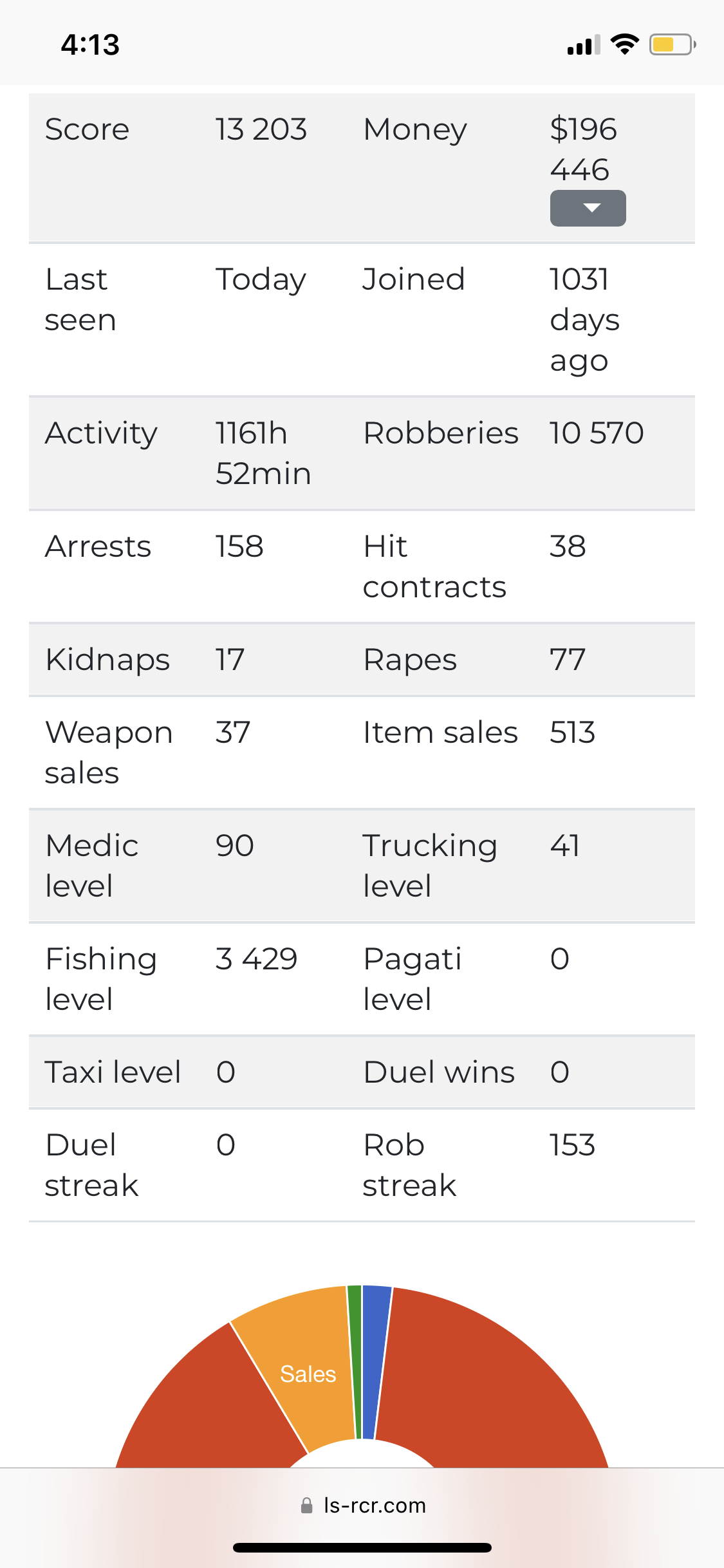Tap the cellular signal bars icon
The image size is (724, 1568).
pos(584,44)
